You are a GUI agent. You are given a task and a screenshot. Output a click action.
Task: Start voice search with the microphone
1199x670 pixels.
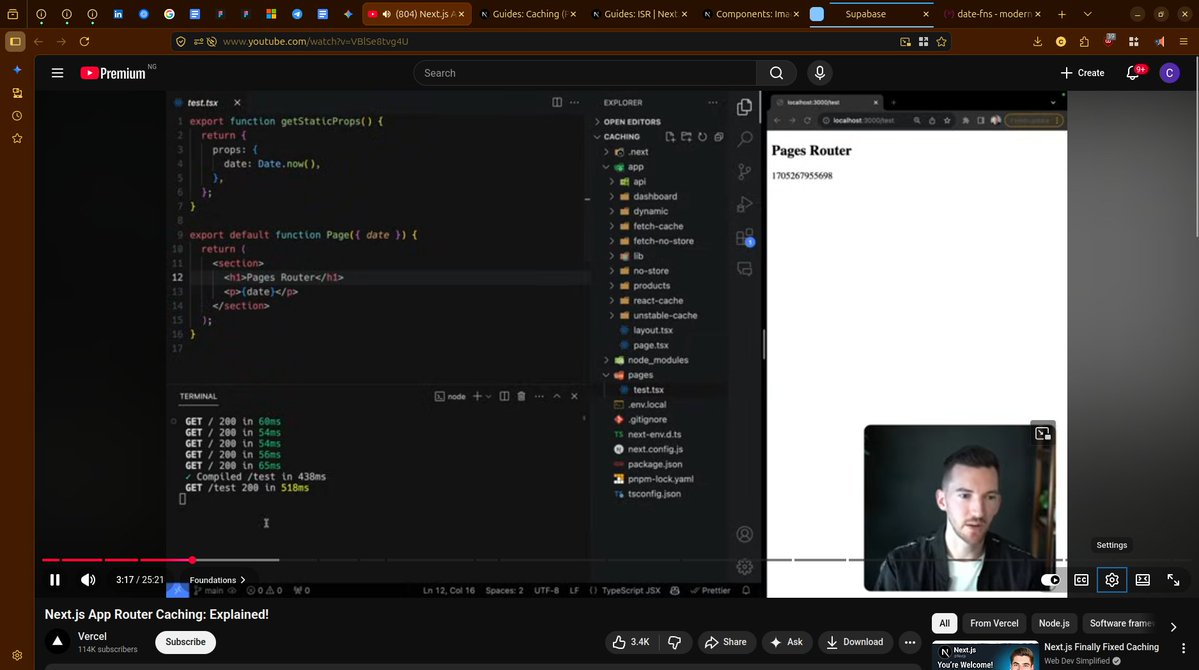coord(820,73)
